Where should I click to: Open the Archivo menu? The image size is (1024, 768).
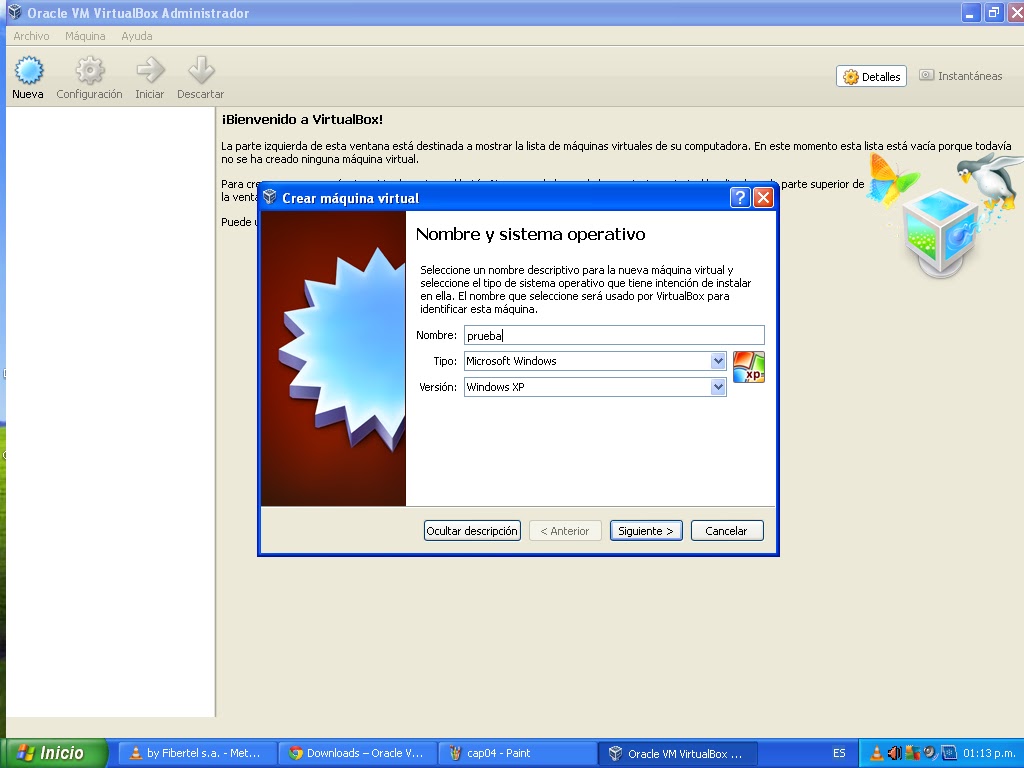31,36
